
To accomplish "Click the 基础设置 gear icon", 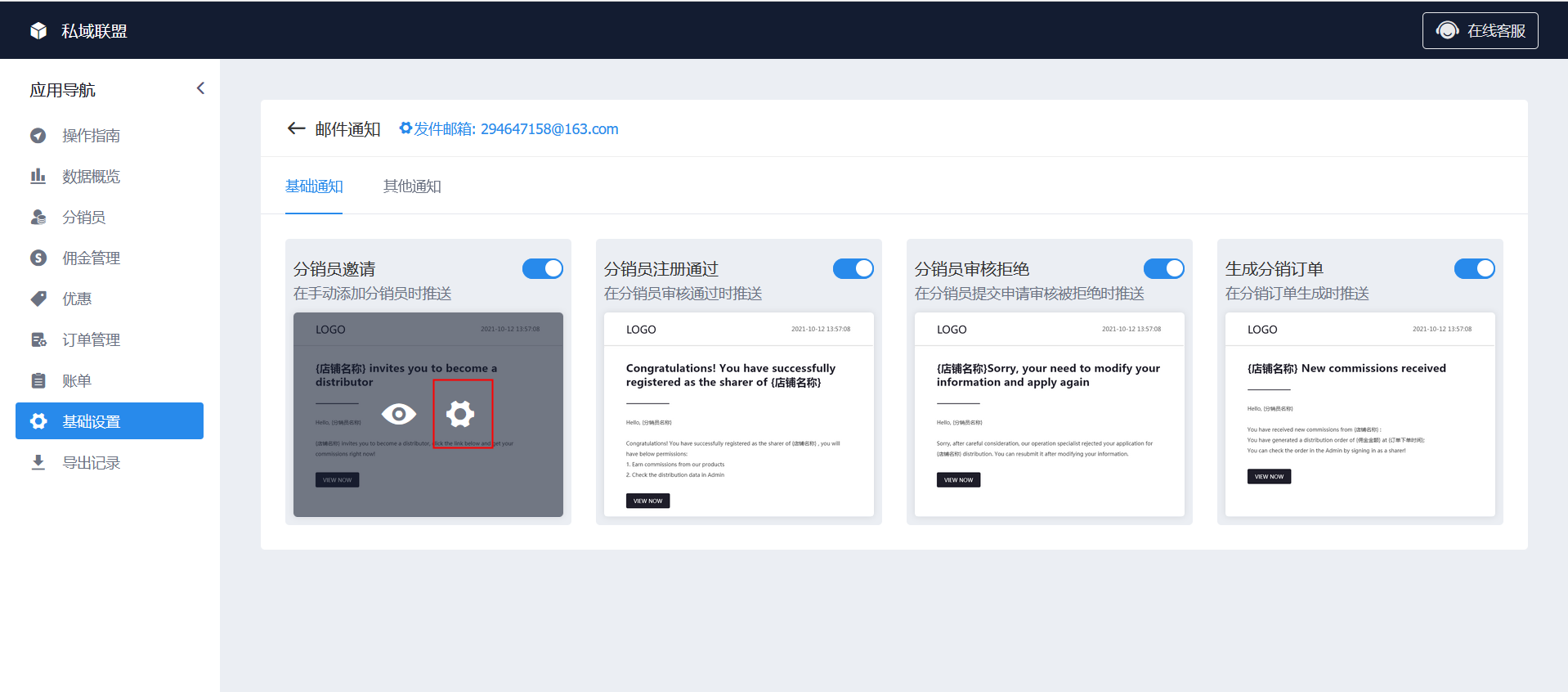I will click(x=38, y=421).
